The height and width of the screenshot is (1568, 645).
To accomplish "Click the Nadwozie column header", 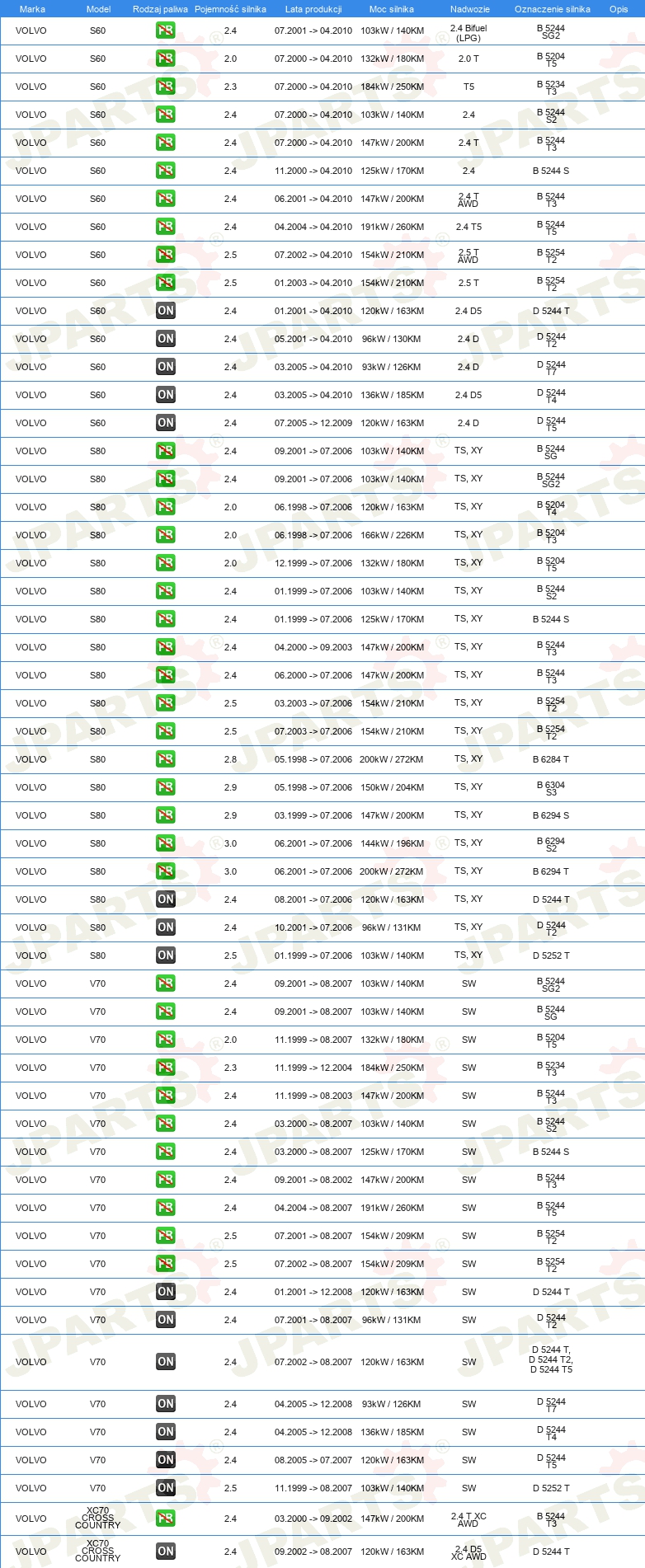I will 470,9.
